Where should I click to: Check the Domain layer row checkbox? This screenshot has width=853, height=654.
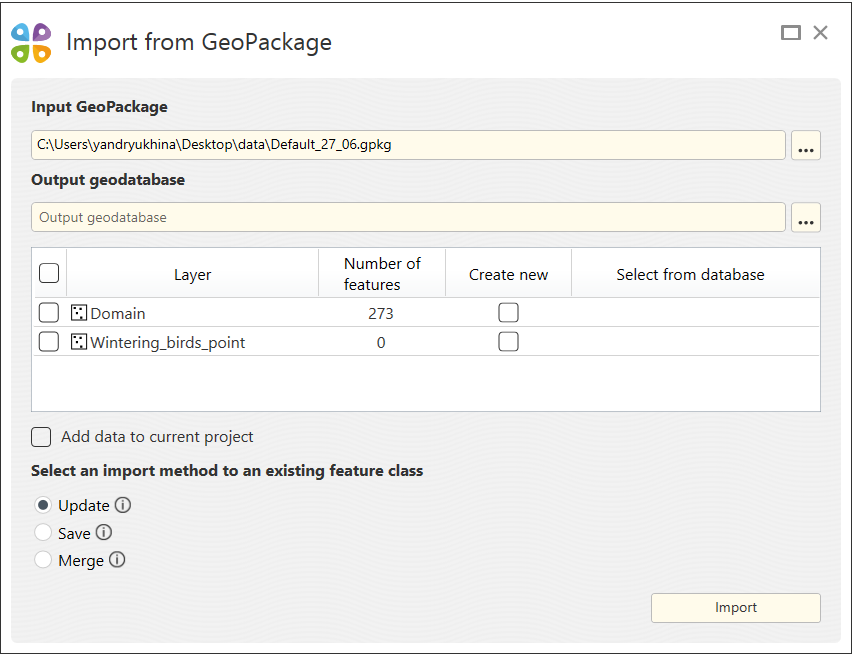coord(49,313)
